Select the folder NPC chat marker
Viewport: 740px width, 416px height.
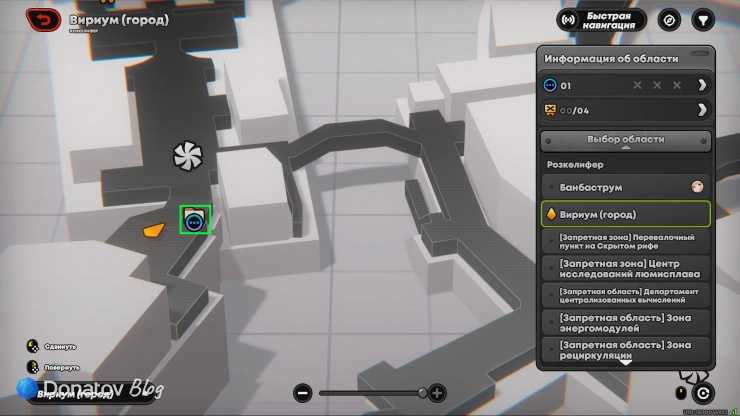coord(194,219)
